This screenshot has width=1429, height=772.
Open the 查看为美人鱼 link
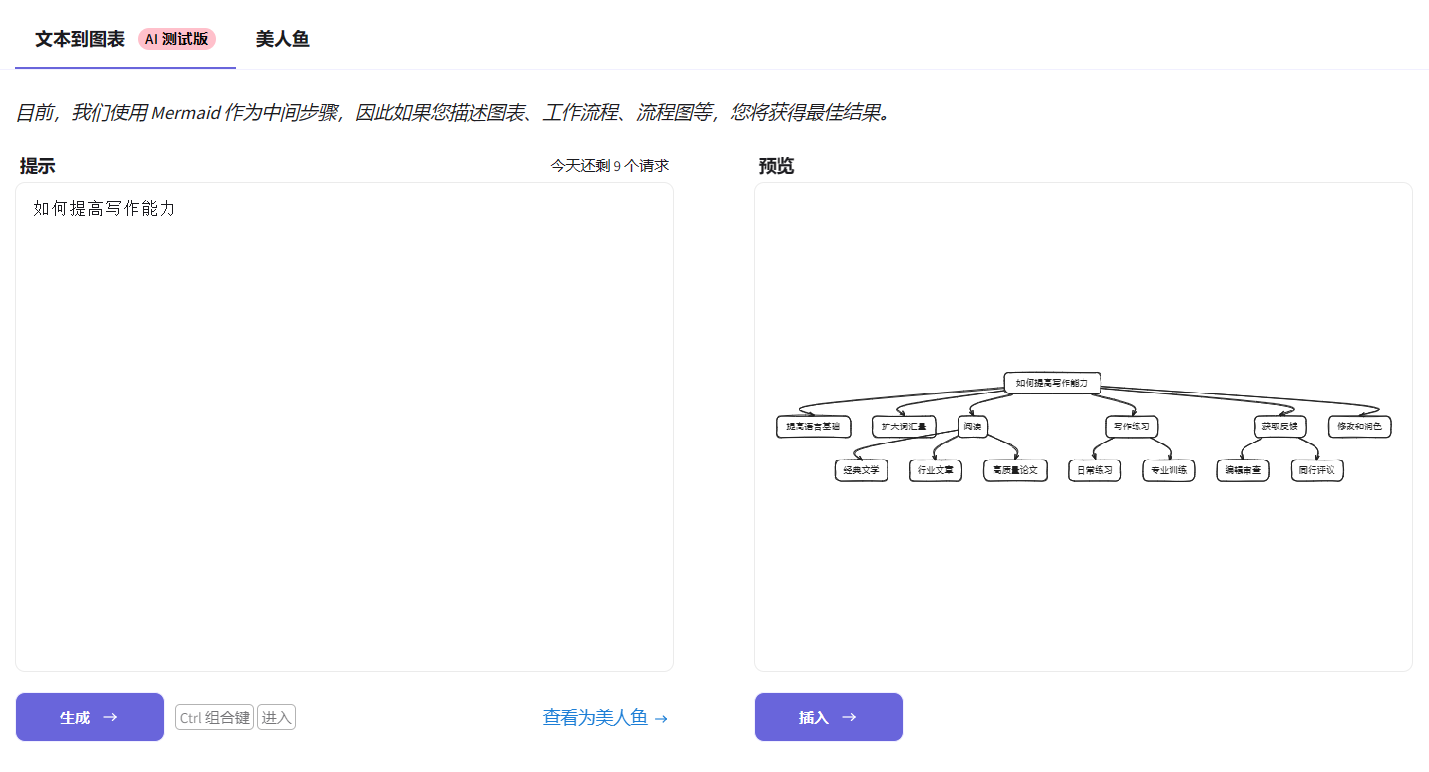click(604, 717)
